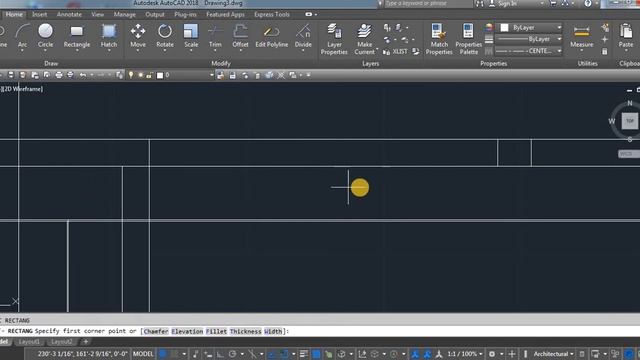640x360 pixels.
Task: Switch to the Annotate tab
Action: 69,14
